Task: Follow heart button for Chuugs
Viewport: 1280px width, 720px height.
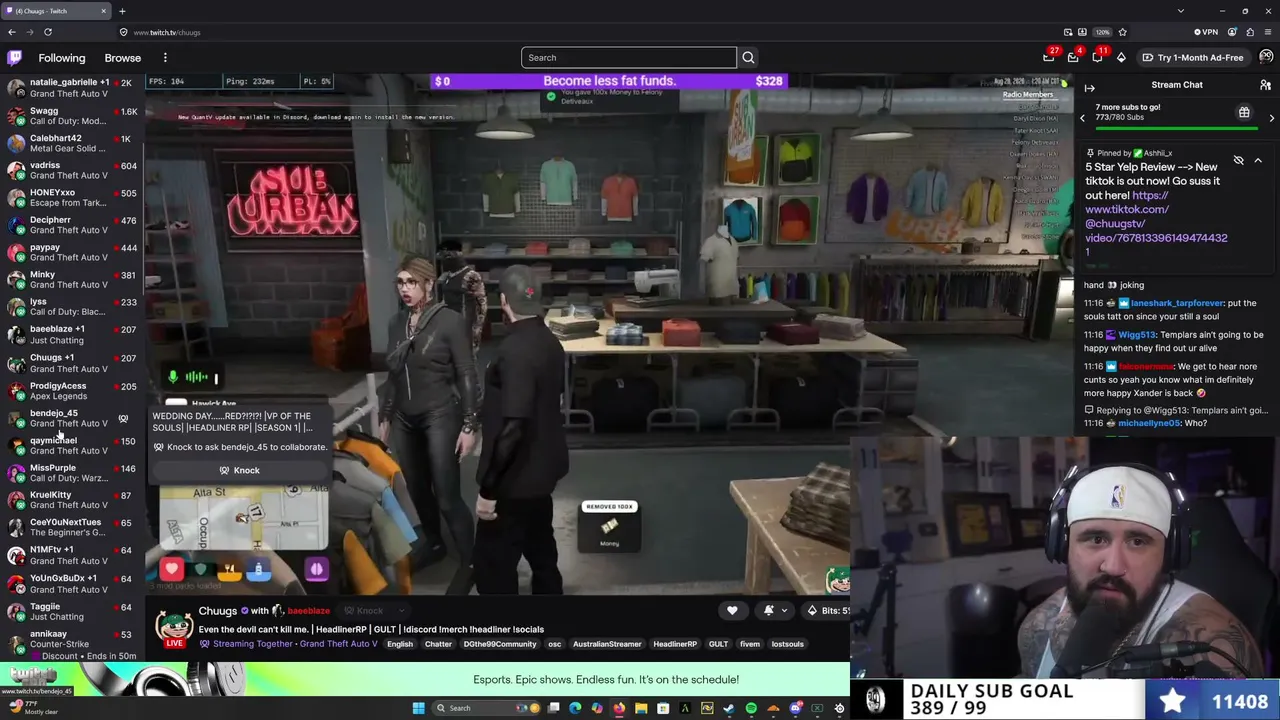Action: click(732, 610)
